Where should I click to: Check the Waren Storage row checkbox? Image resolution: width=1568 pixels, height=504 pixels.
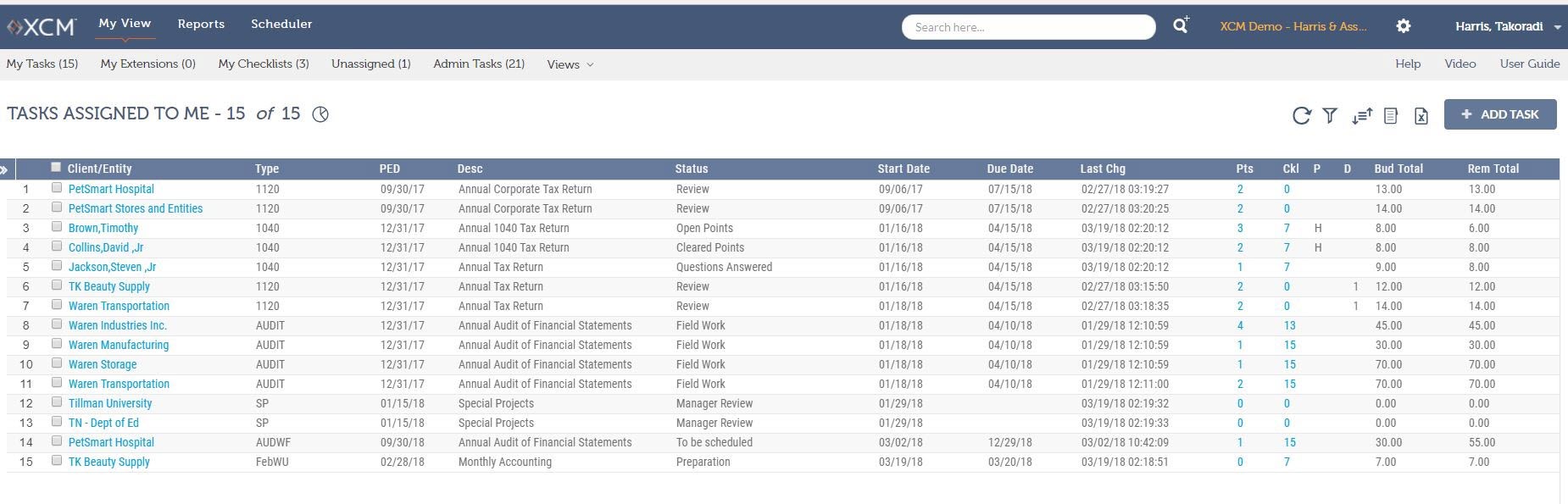[x=56, y=363]
